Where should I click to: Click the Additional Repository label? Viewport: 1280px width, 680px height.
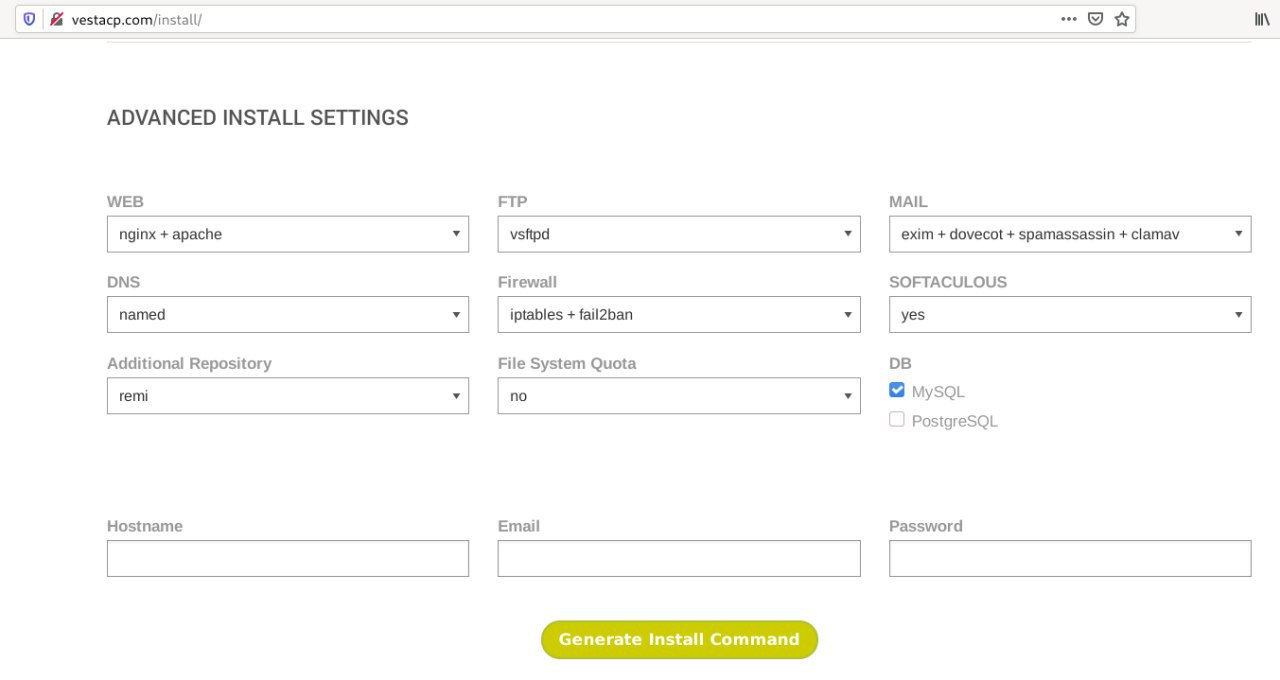pos(189,364)
